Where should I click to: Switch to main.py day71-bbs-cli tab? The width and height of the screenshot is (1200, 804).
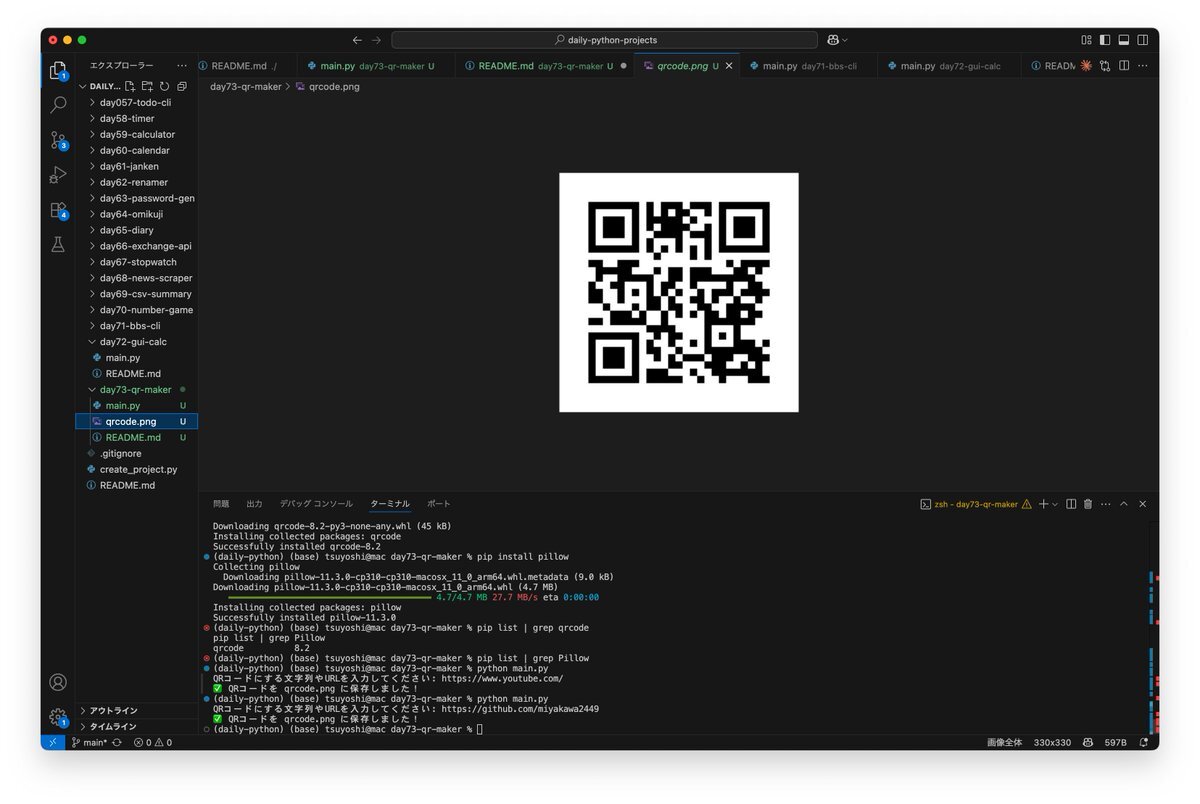click(808, 66)
